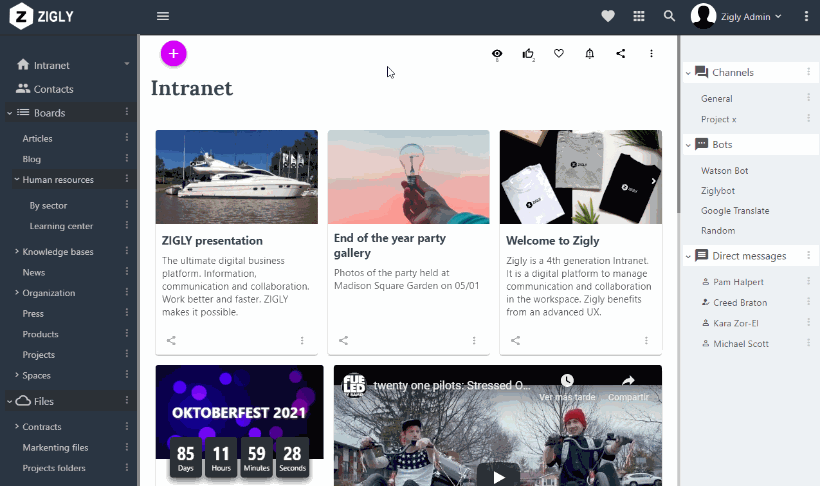
Task: Open page options dots beside share
Action: (x=651, y=53)
